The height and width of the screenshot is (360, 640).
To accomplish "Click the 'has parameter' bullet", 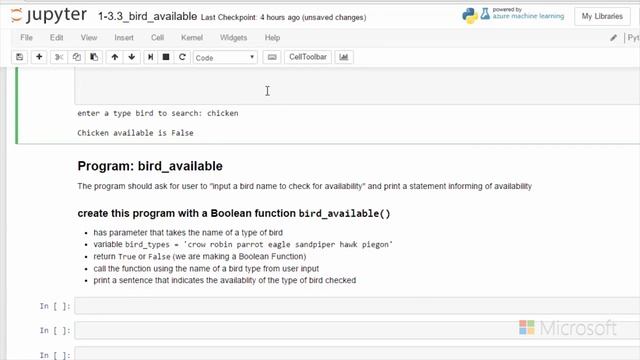I will (188, 233).
